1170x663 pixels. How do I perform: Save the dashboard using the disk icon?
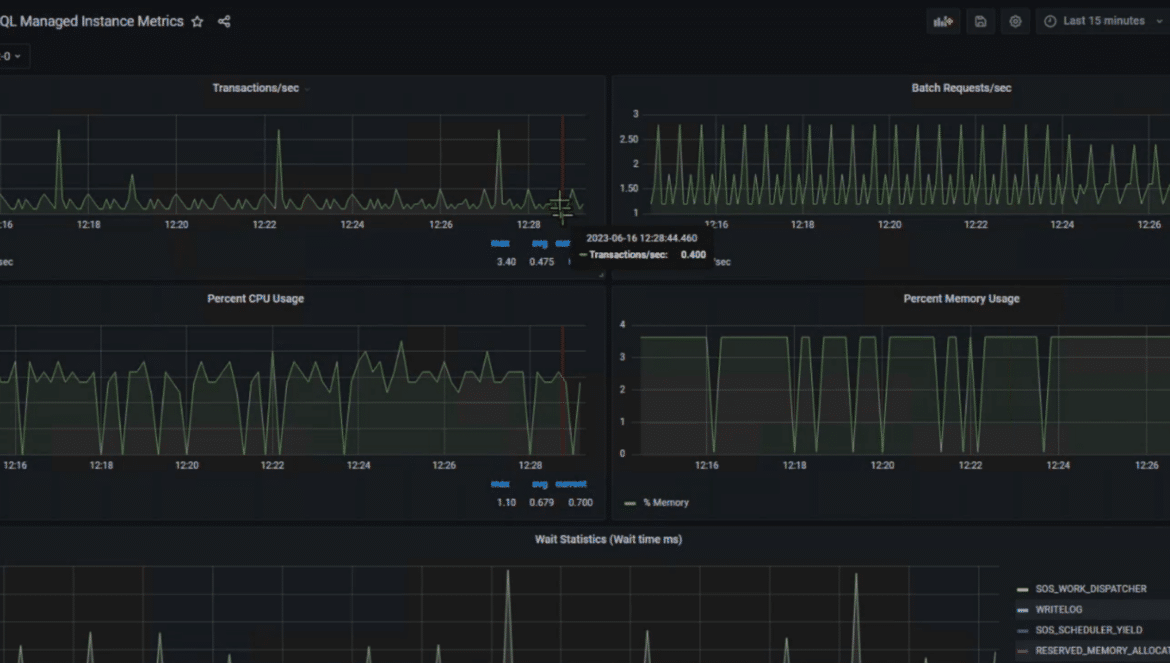click(x=980, y=22)
